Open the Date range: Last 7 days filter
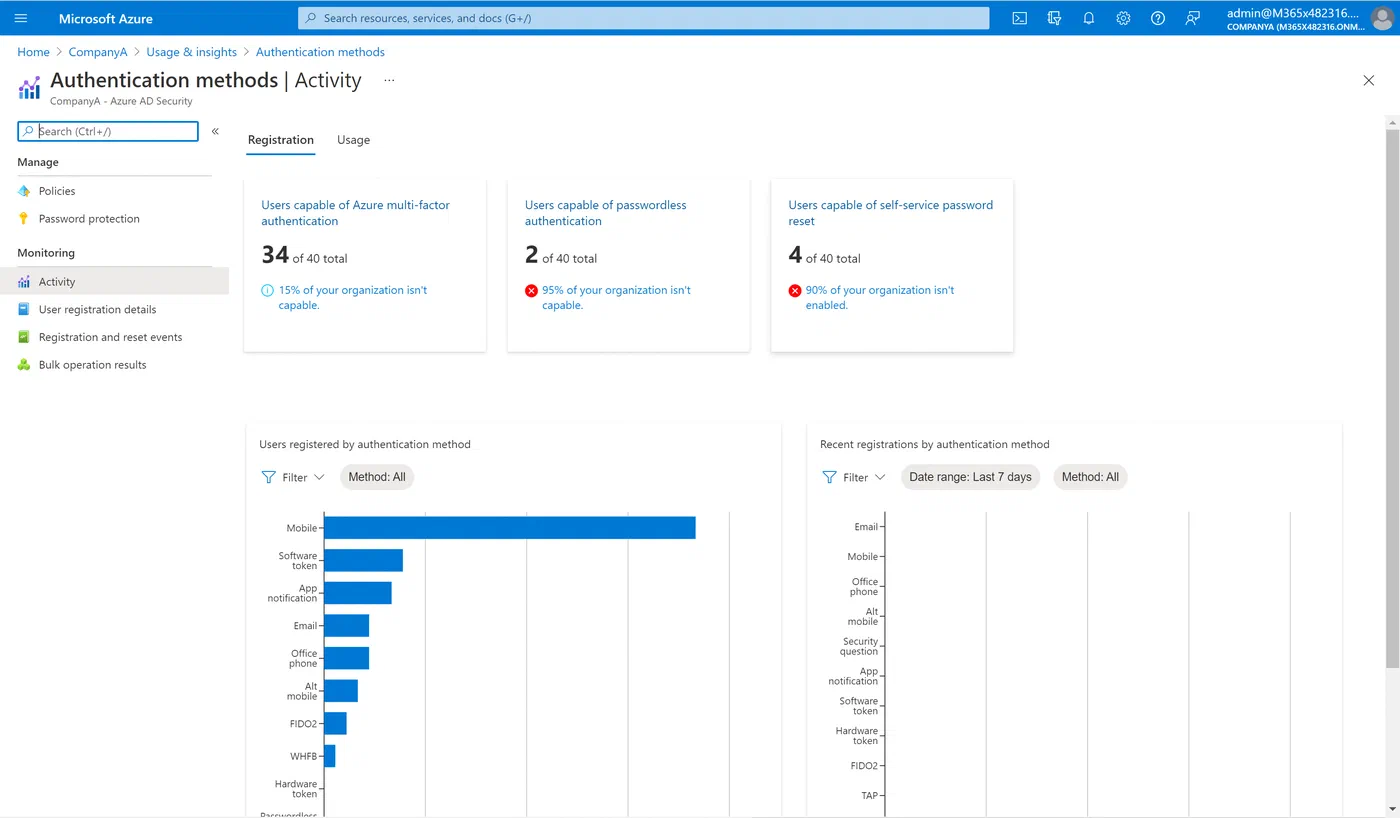The height and width of the screenshot is (818, 1400). point(970,477)
